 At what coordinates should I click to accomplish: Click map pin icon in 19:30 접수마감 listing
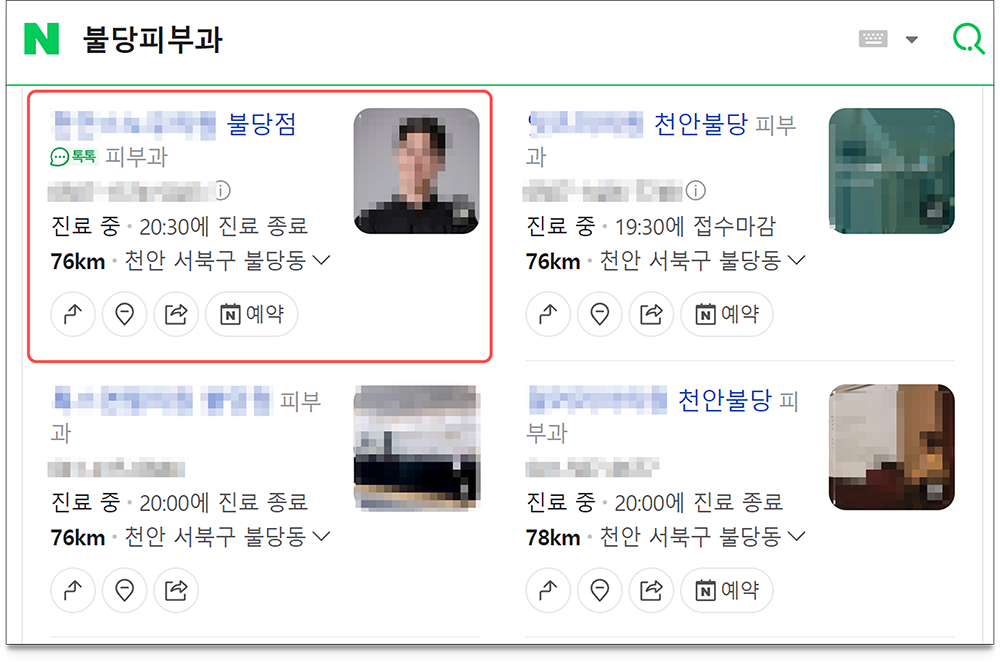point(600,314)
